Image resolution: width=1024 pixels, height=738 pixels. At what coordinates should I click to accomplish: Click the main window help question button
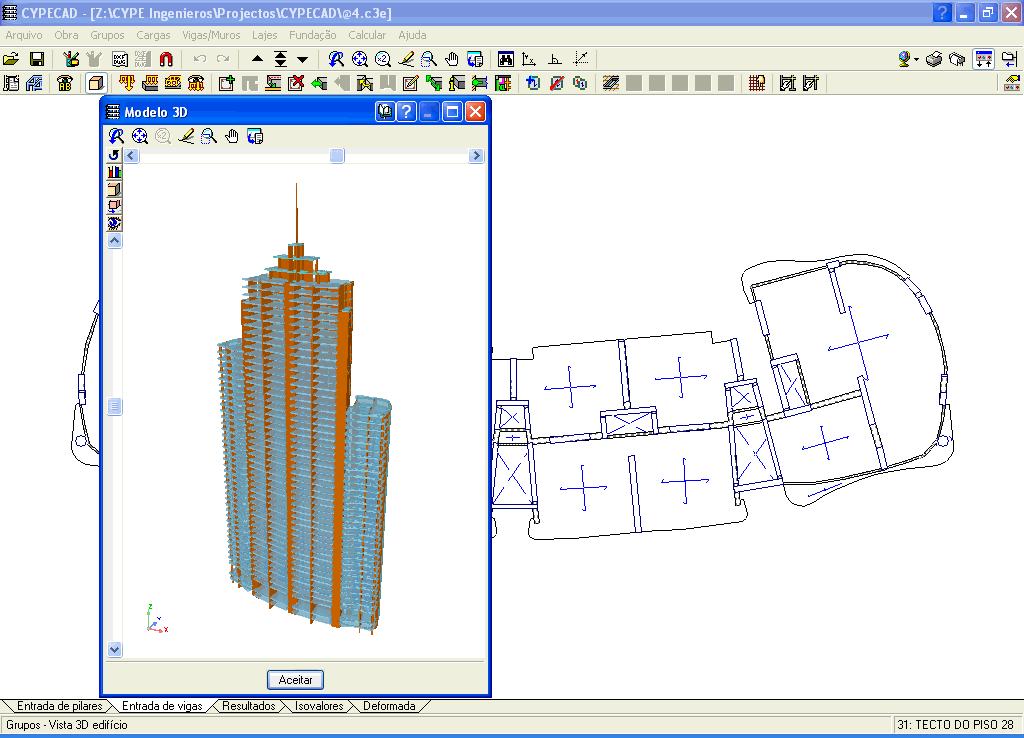point(942,12)
